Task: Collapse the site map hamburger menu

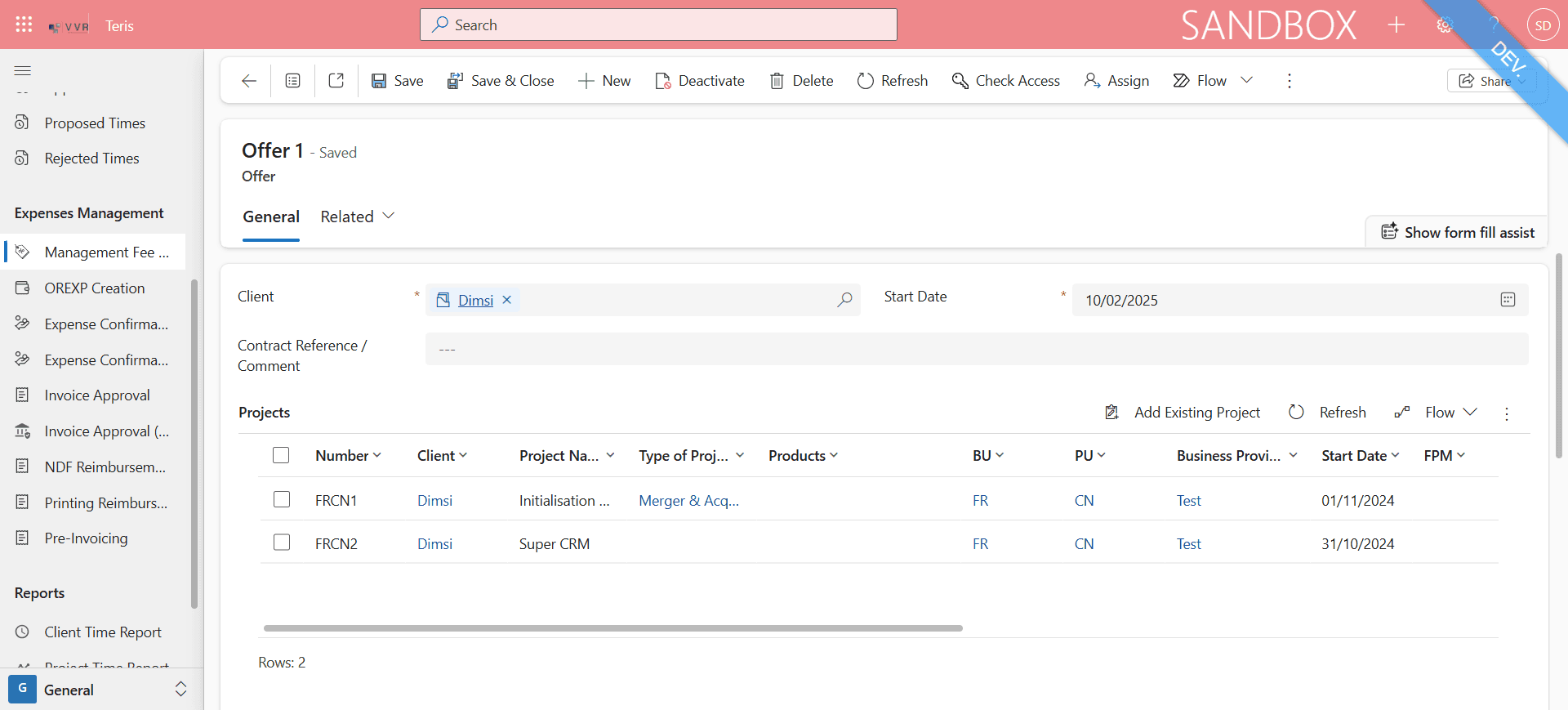Action: click(x=23, y=71)
